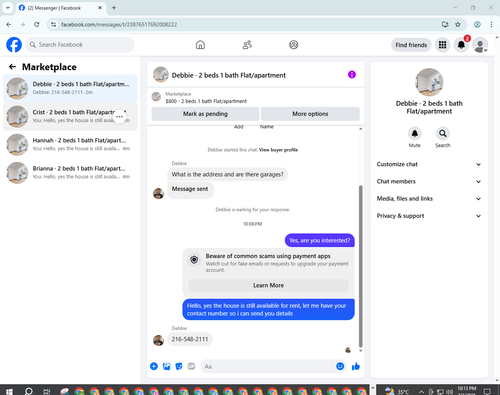Screen dimensions: 500x395
Task: Click 'What is the address and are there garages?' message
Action: 227,174
